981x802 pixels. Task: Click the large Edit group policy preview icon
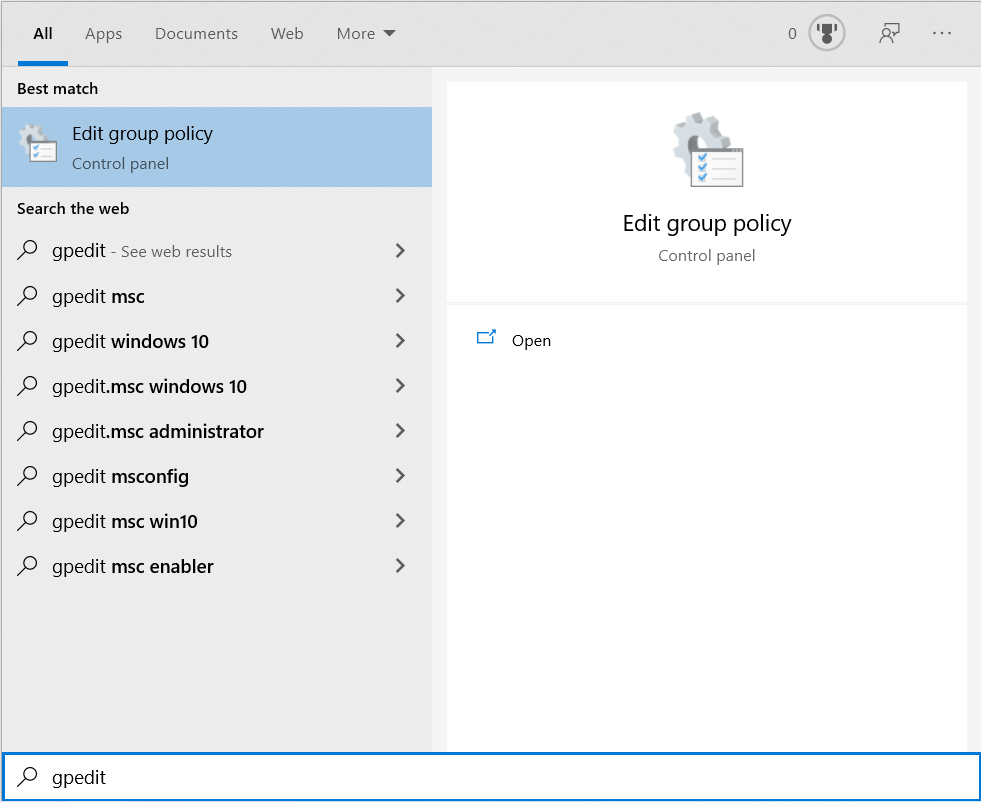point(707,150)
